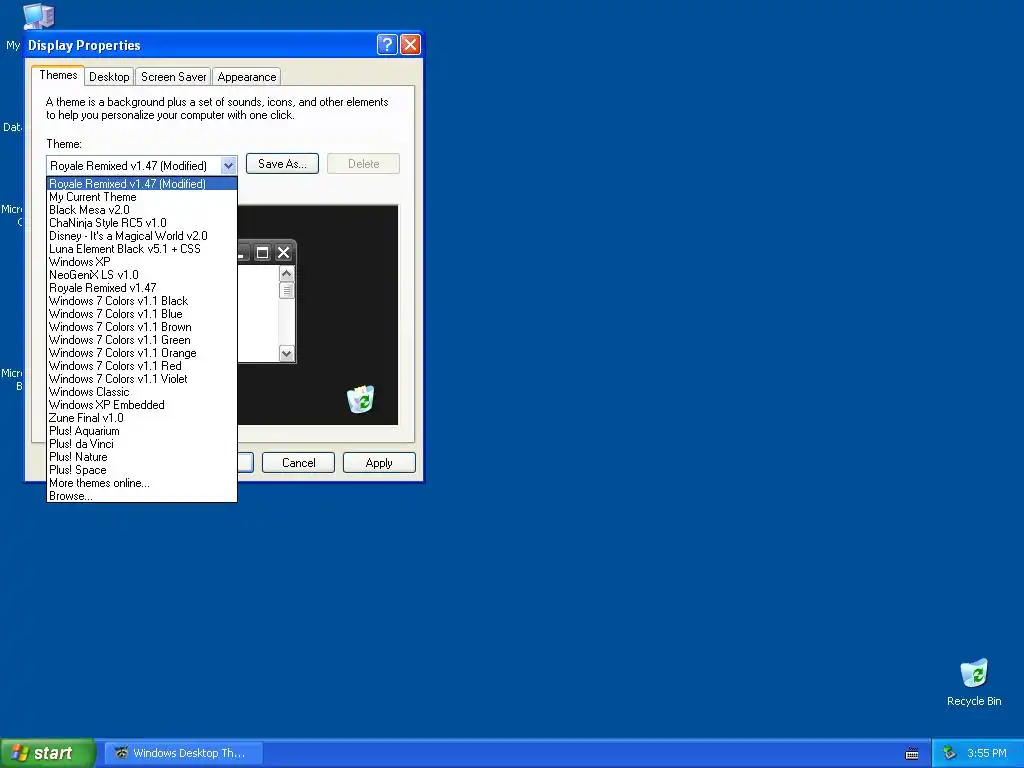
Task: Select Royale Remixed v1.47 (Modified) highlighted entry
Action: pos(142,184)
